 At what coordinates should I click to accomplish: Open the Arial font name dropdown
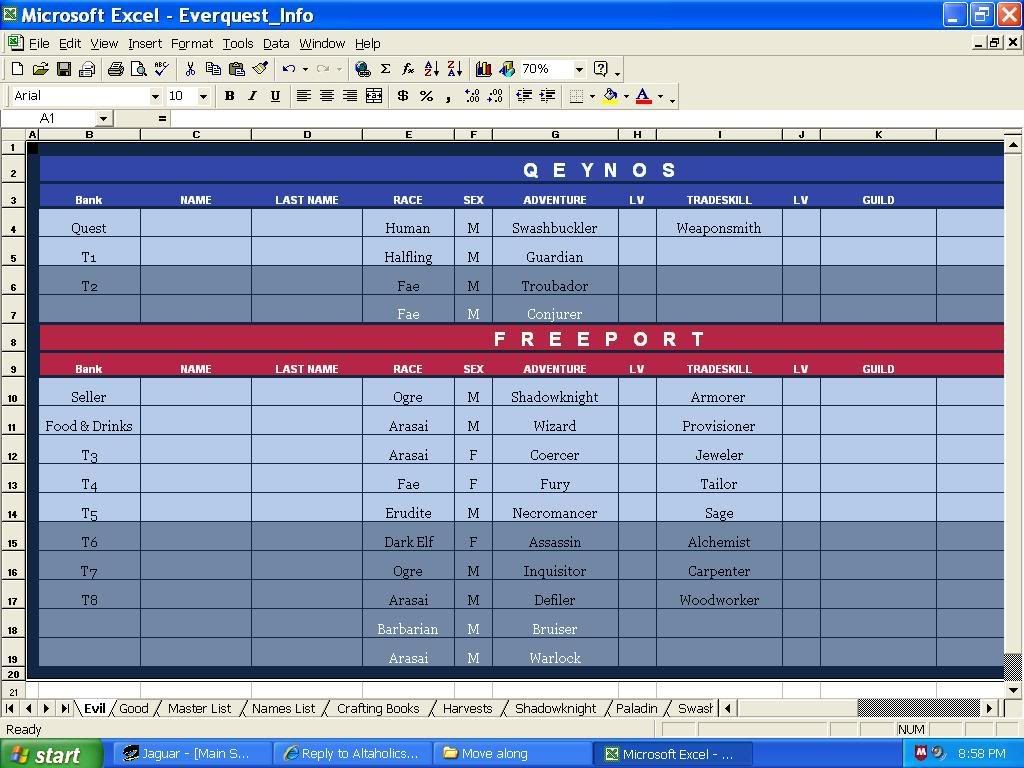(155, 96)
